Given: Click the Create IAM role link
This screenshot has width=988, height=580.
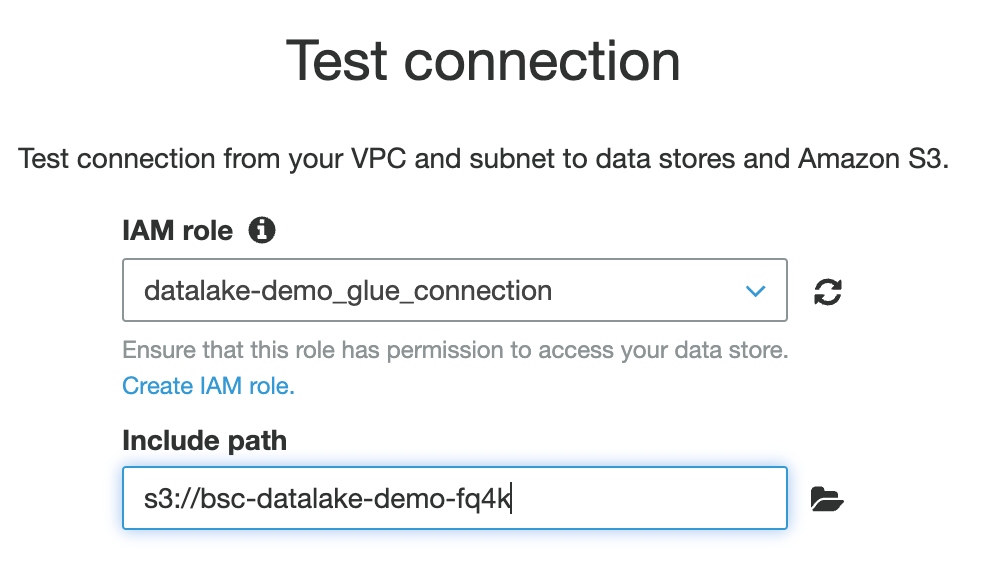Looking at the screenshot, I should [x=207, y=385].
